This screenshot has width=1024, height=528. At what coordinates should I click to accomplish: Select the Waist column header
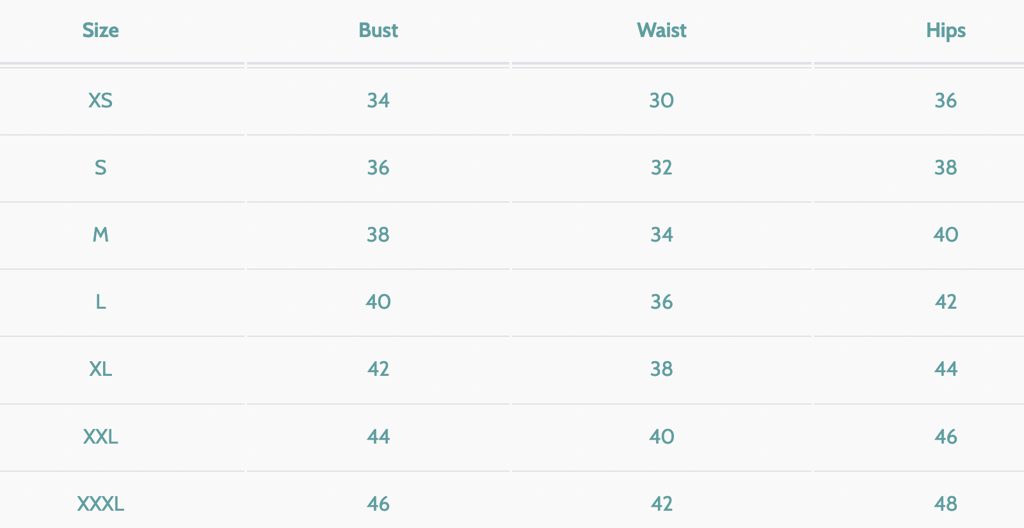point(661,30)
